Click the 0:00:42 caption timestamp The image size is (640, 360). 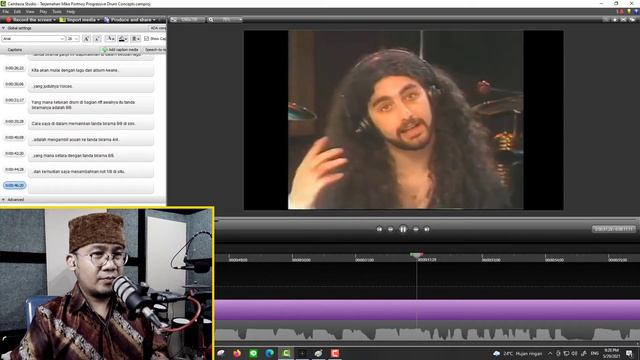[14, 153]
